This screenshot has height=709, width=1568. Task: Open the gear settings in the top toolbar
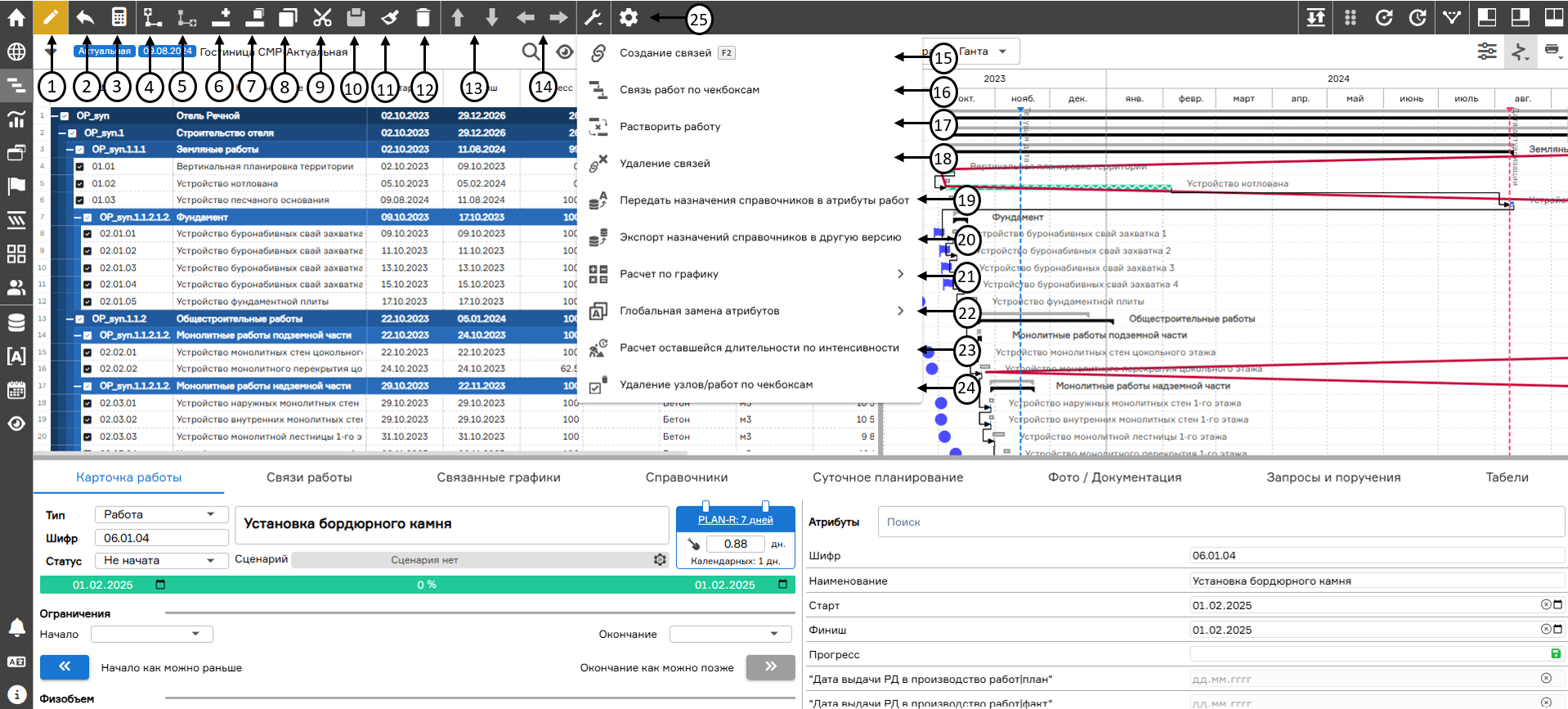coord(628,17)
